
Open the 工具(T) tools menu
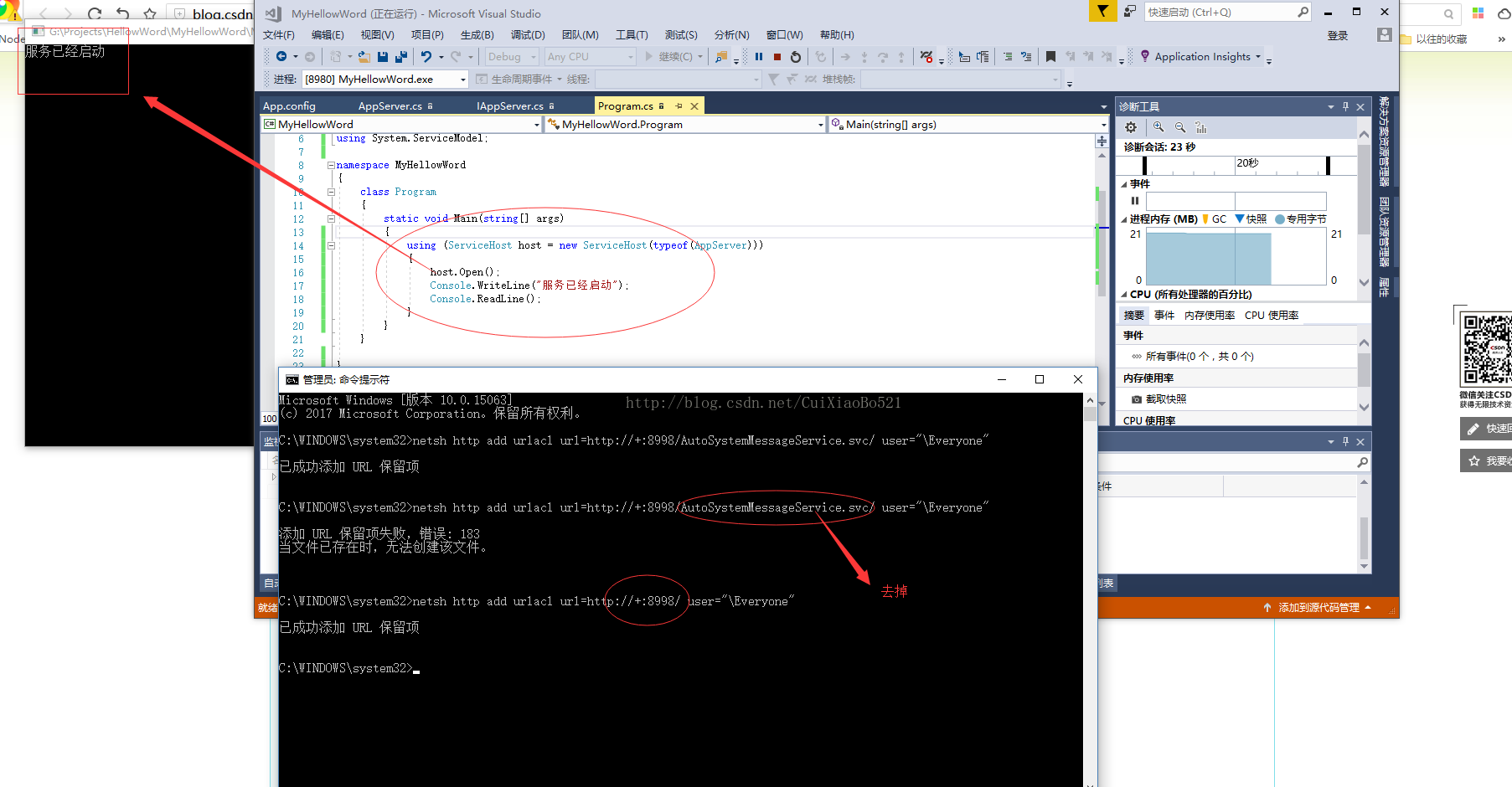632,34
